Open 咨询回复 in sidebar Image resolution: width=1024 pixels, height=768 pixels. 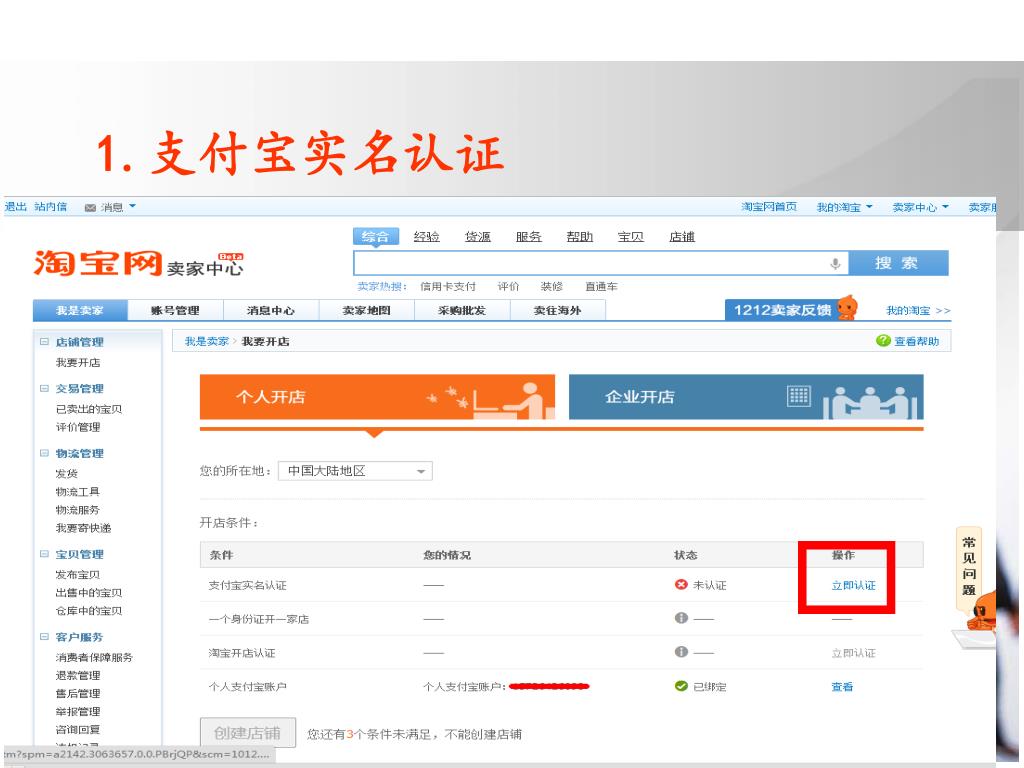click(x=78, y=730)
